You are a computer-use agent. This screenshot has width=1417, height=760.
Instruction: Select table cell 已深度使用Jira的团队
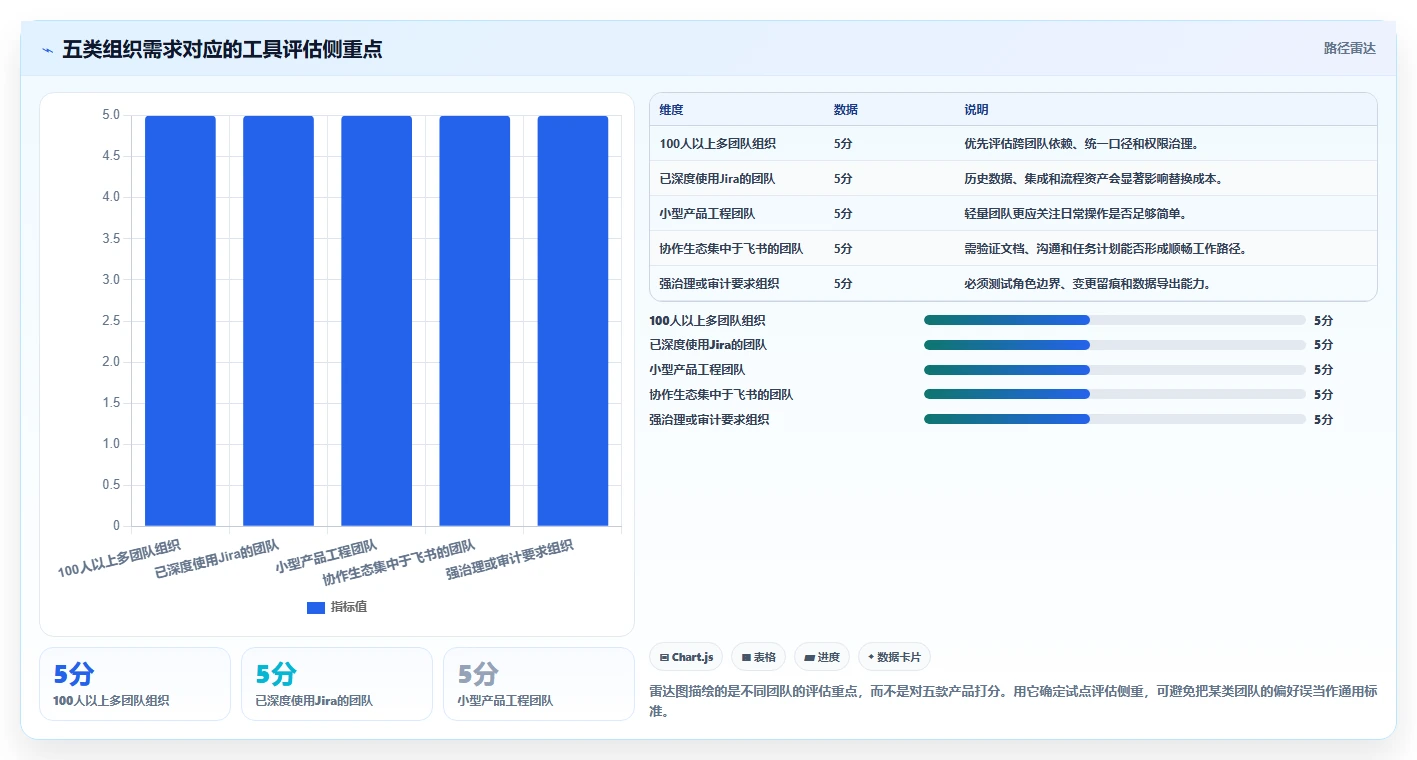(717, 179)
